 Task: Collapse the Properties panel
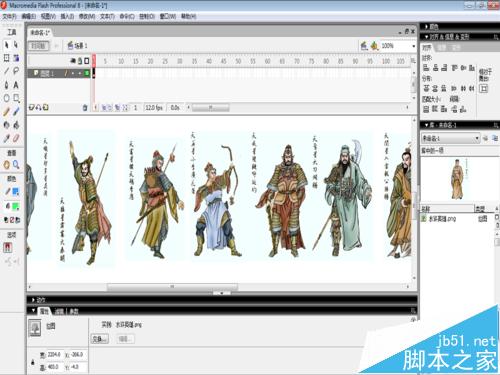33,311
